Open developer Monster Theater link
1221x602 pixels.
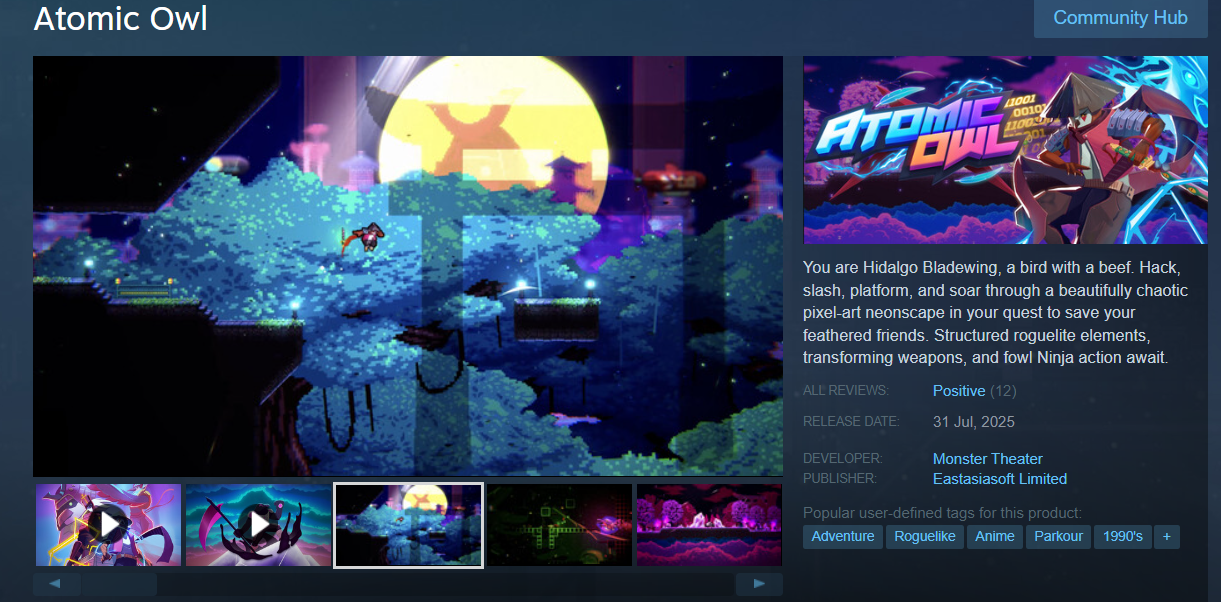[988, 459]
